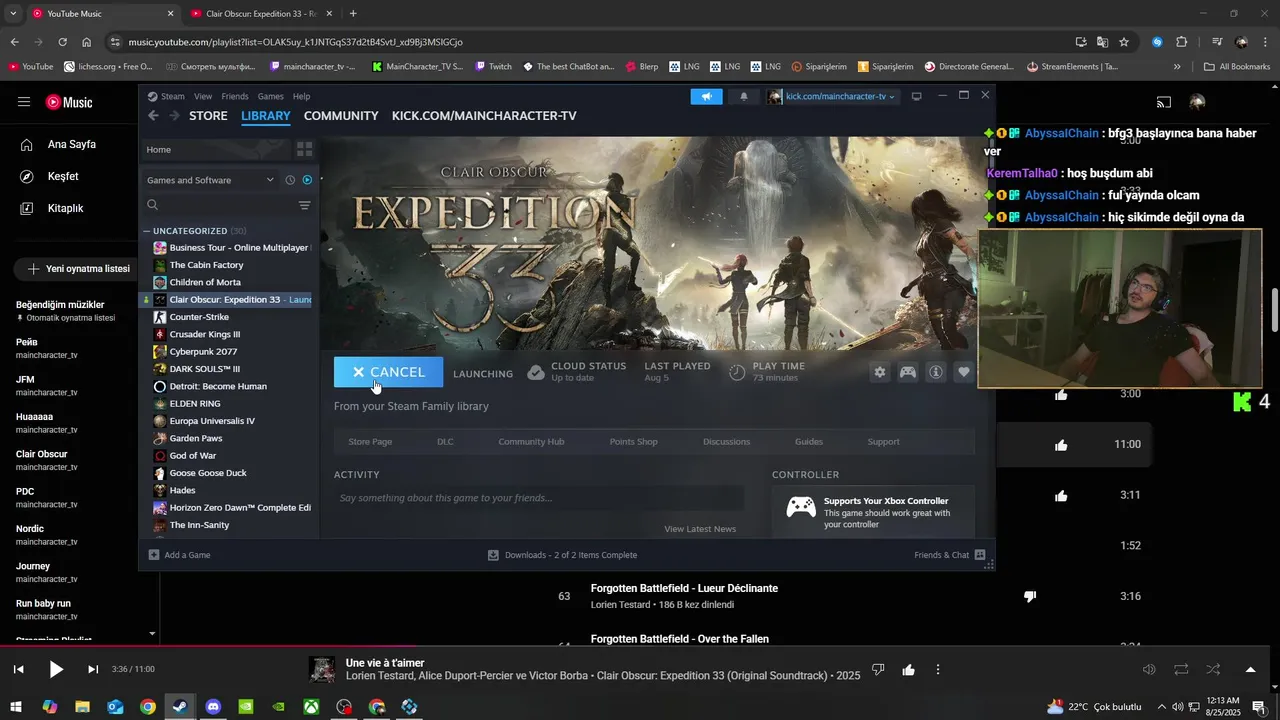
Task: Open the View menu in Steam
Action: point(203,96)
